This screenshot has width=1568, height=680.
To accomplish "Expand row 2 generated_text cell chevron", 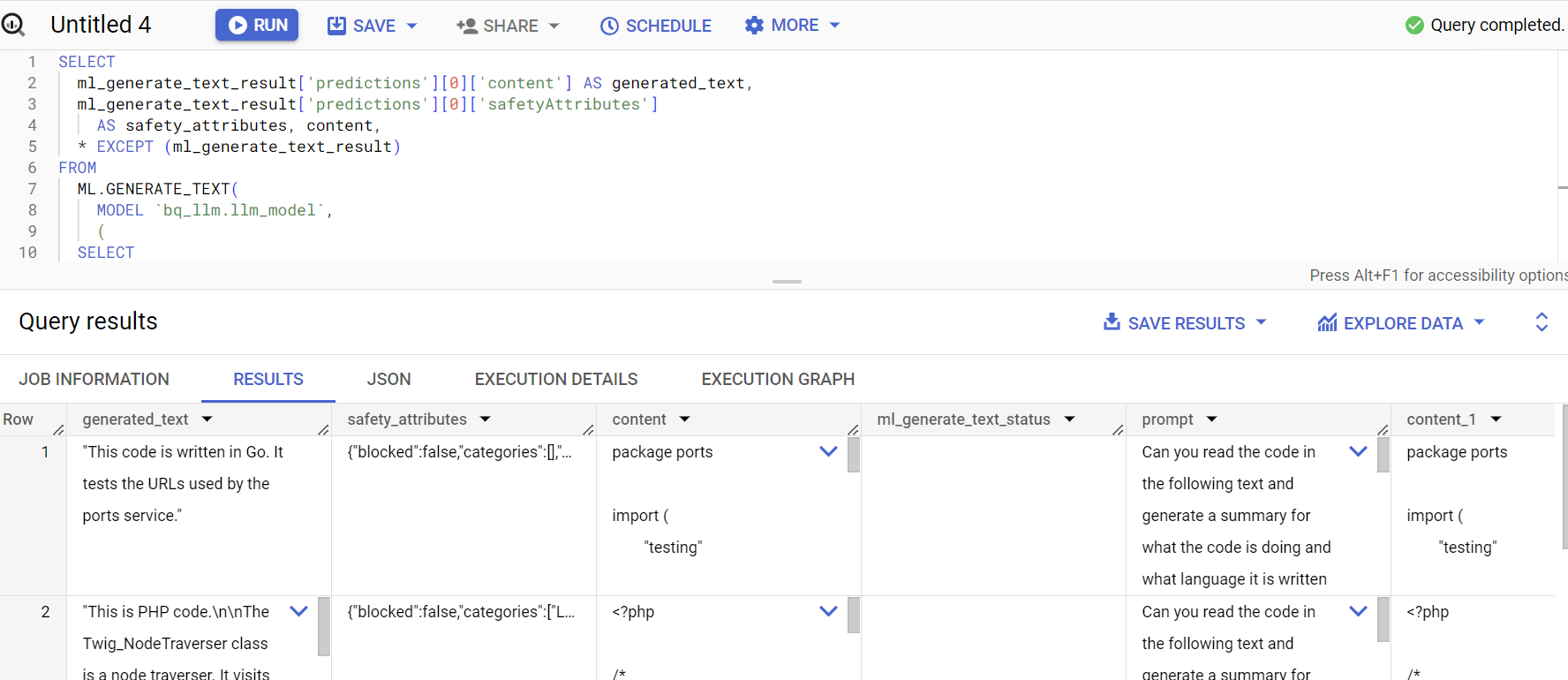I will pos(298,611).
